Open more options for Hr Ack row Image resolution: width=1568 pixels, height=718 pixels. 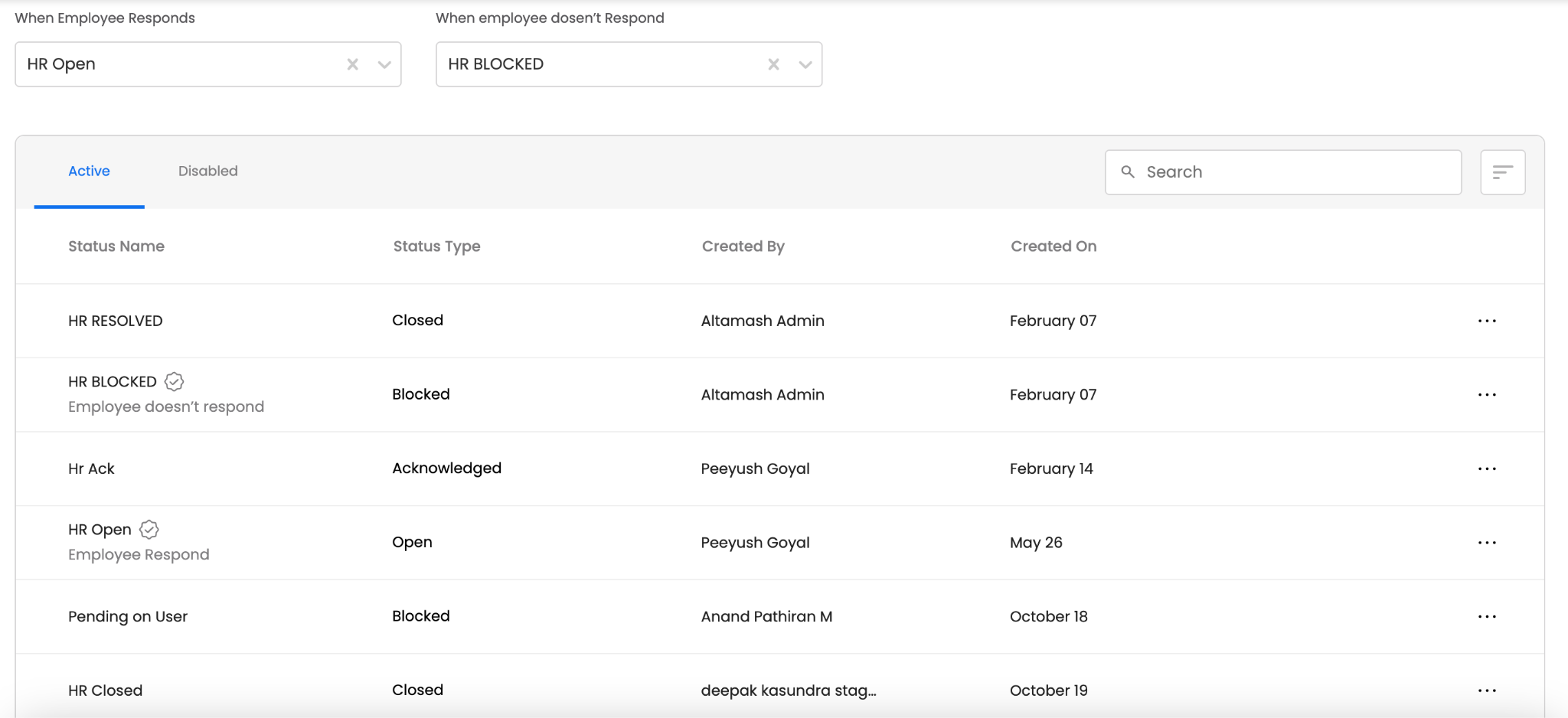coord(1487,468)
